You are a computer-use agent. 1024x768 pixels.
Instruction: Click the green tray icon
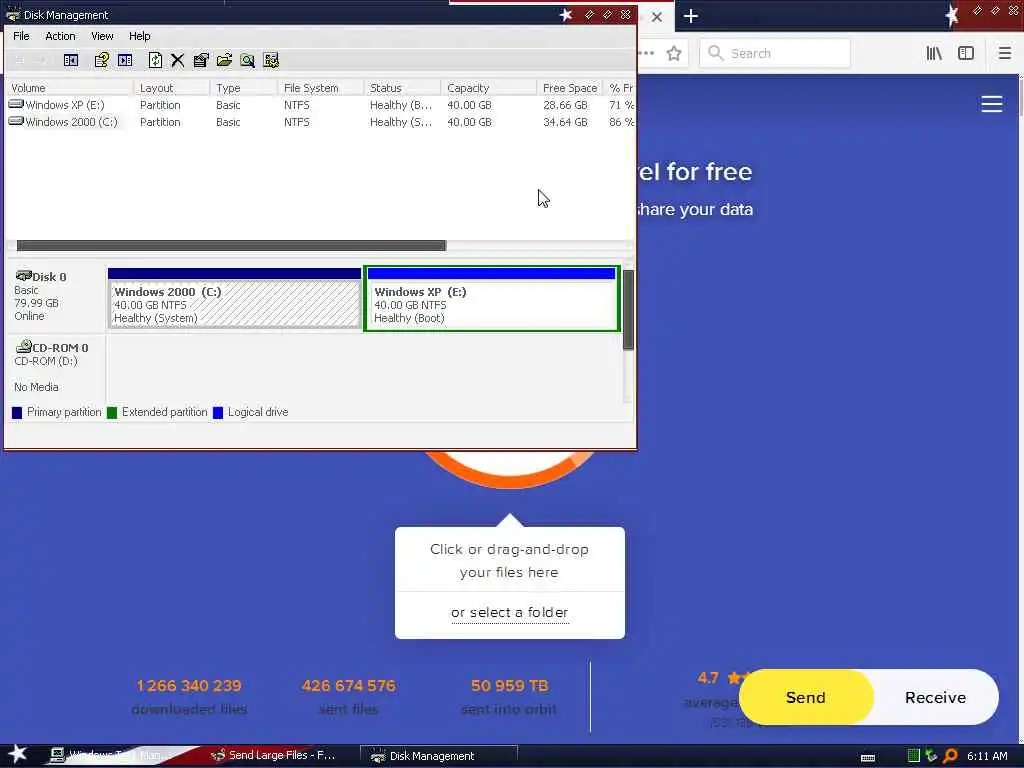coord(914,756)
